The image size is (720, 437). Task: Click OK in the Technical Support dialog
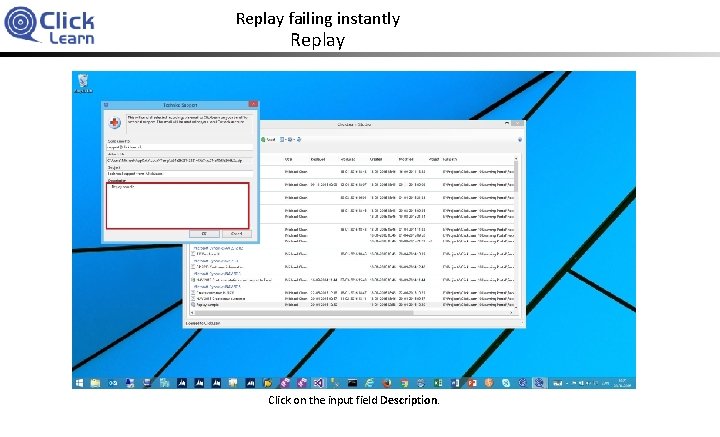coord(204,234)
